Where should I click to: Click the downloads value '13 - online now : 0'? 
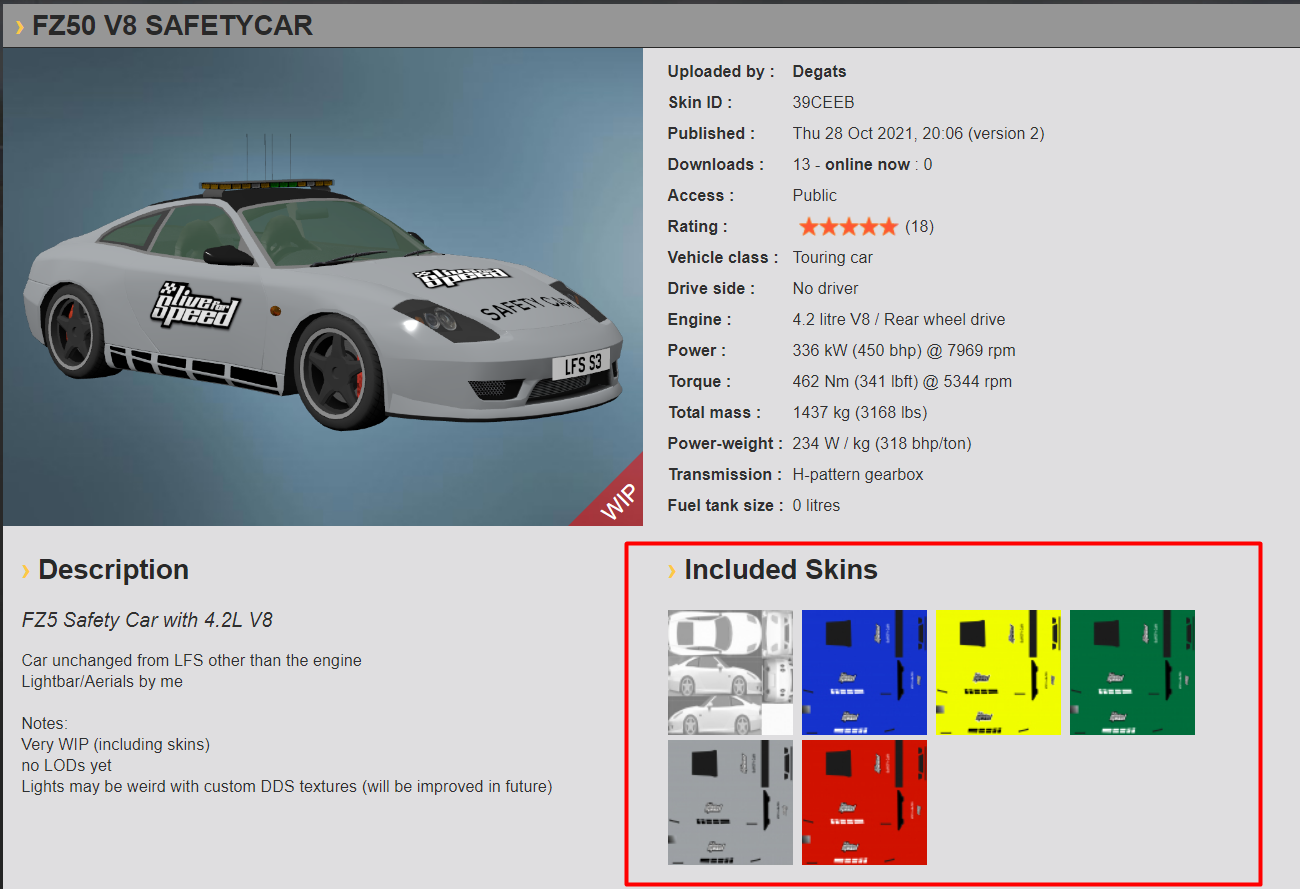(862, 165)
